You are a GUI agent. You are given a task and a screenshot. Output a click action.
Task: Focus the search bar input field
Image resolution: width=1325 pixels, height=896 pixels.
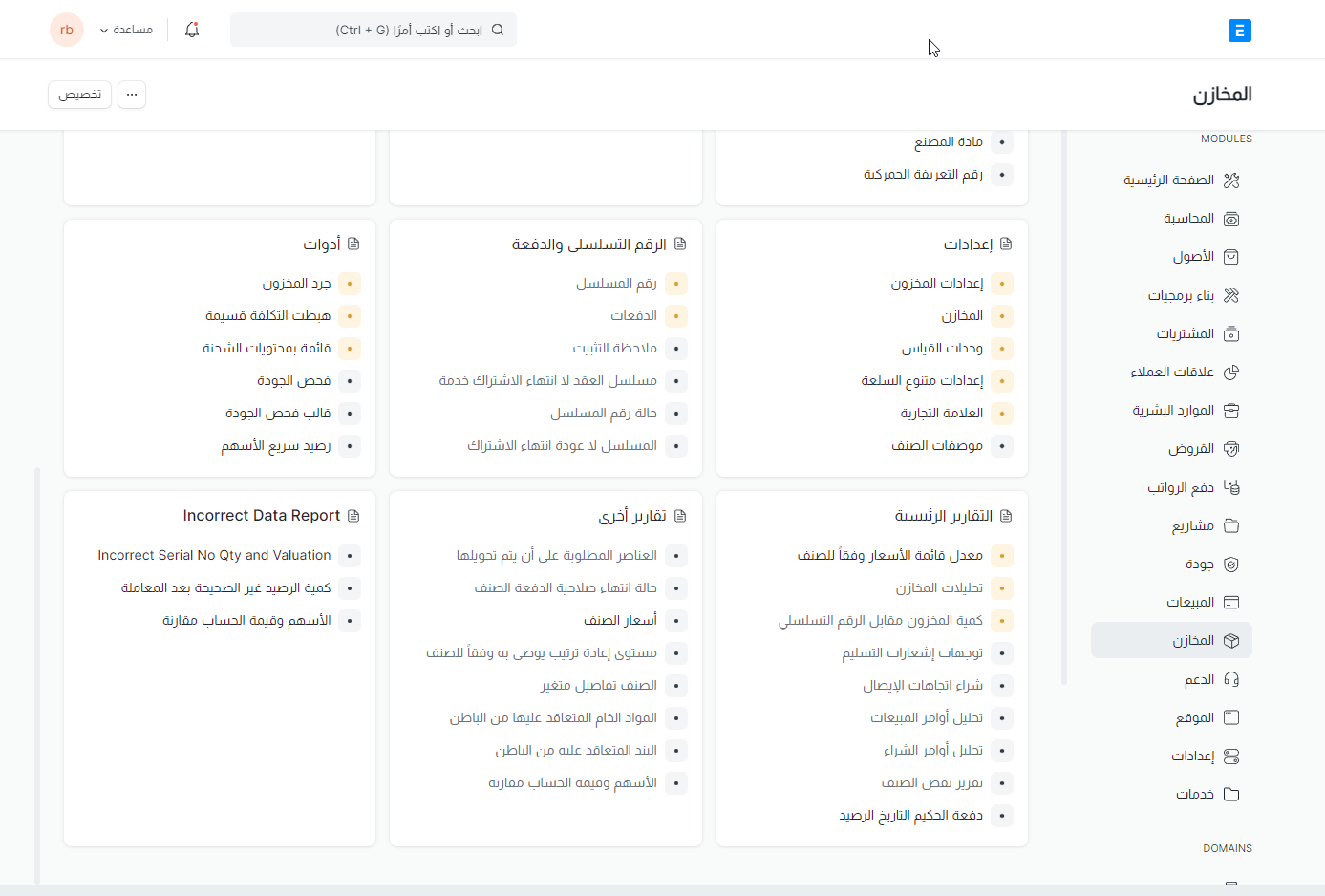click(374, 30)
